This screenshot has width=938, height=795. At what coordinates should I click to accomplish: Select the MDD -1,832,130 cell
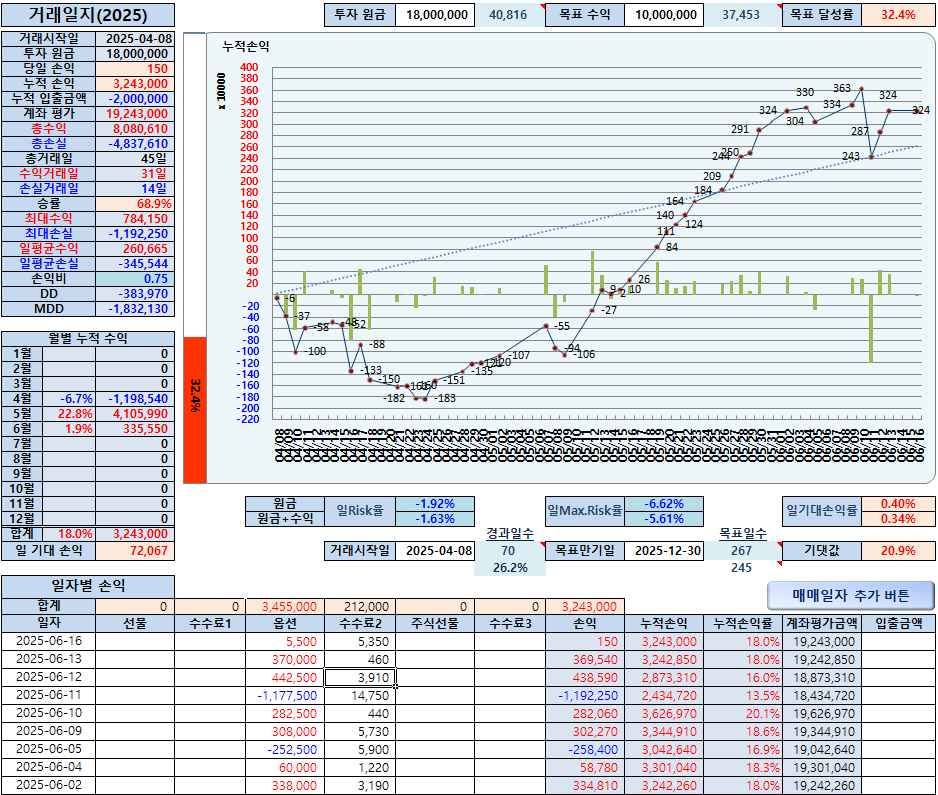click(135, 309)
